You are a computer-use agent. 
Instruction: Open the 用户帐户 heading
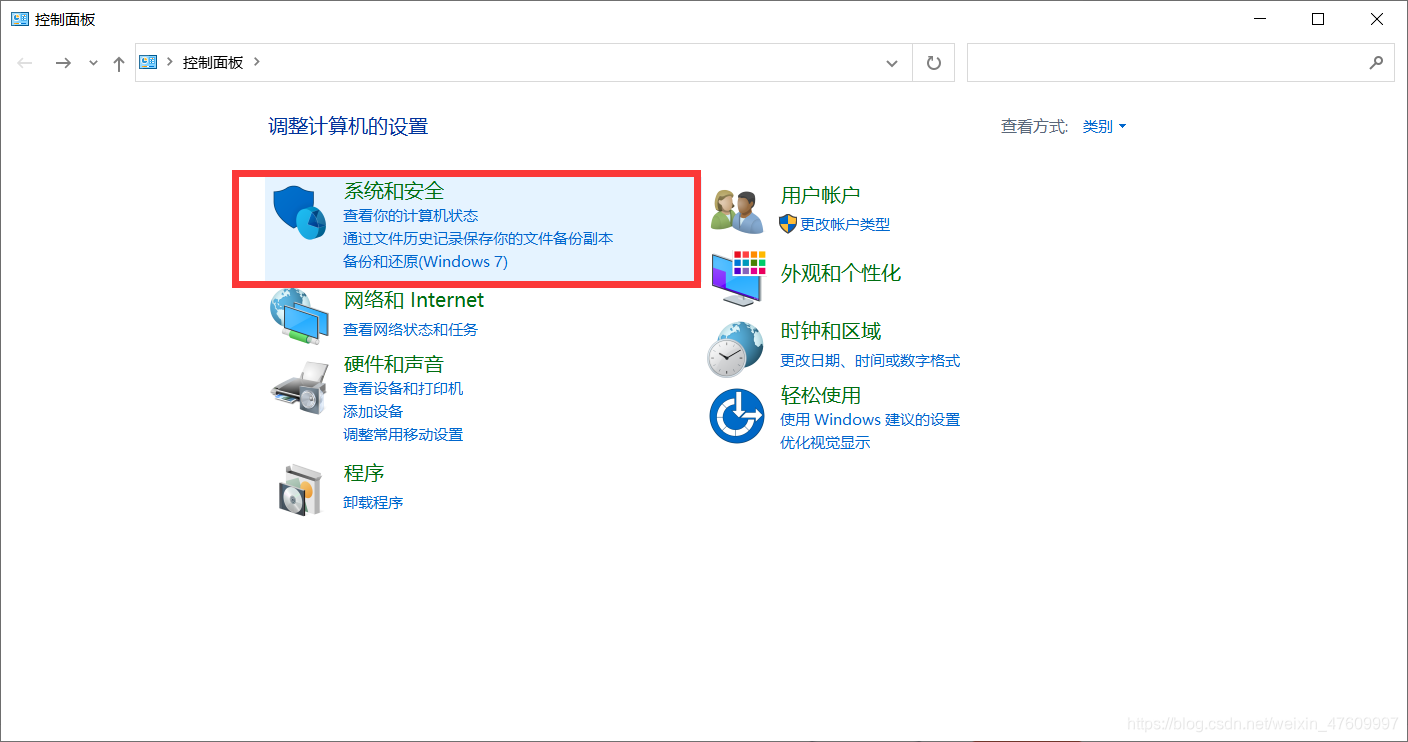point(821,195)
